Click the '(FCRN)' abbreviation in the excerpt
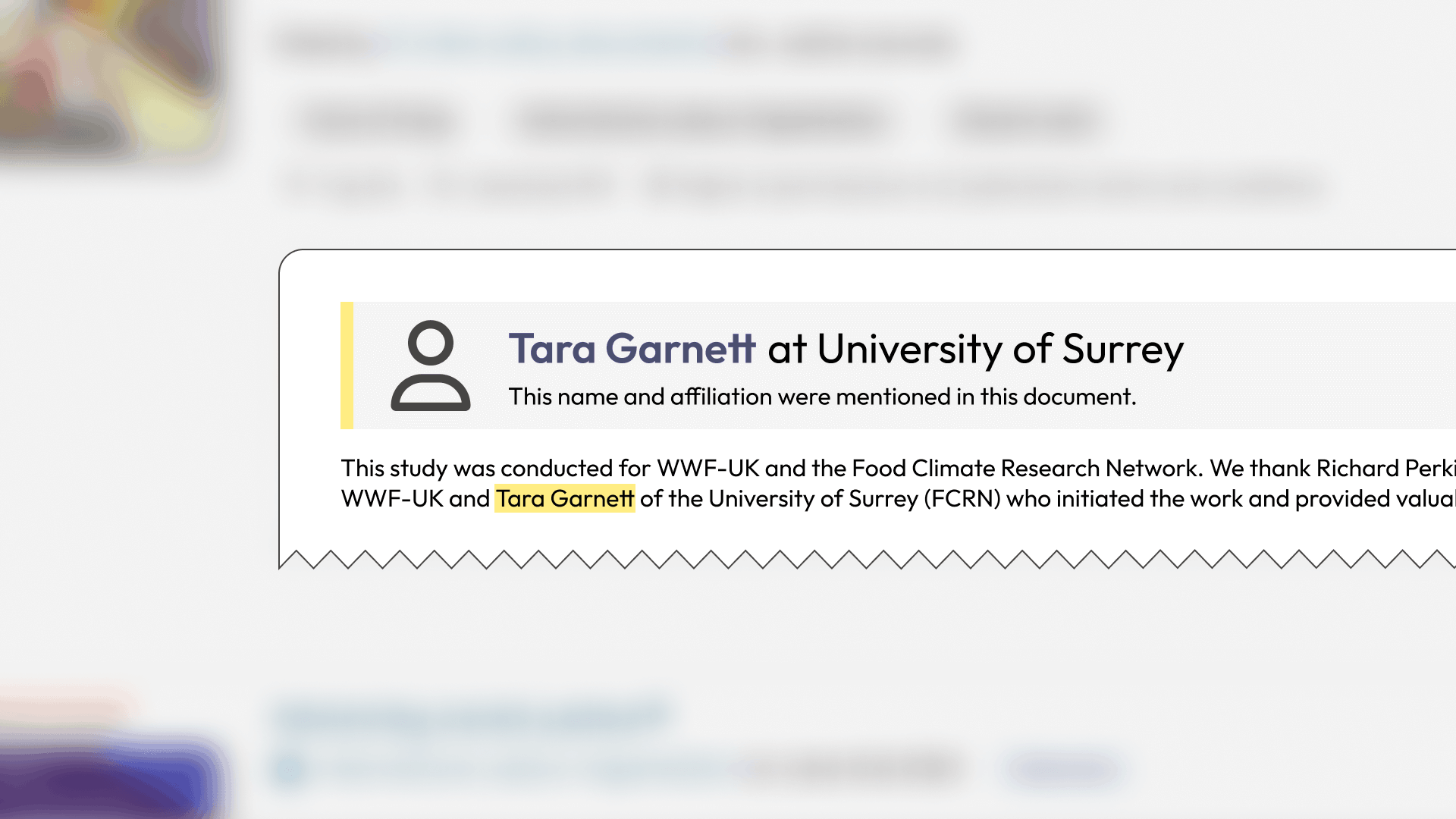Viewport: 1456px width, 819px height. pos(962,499)
